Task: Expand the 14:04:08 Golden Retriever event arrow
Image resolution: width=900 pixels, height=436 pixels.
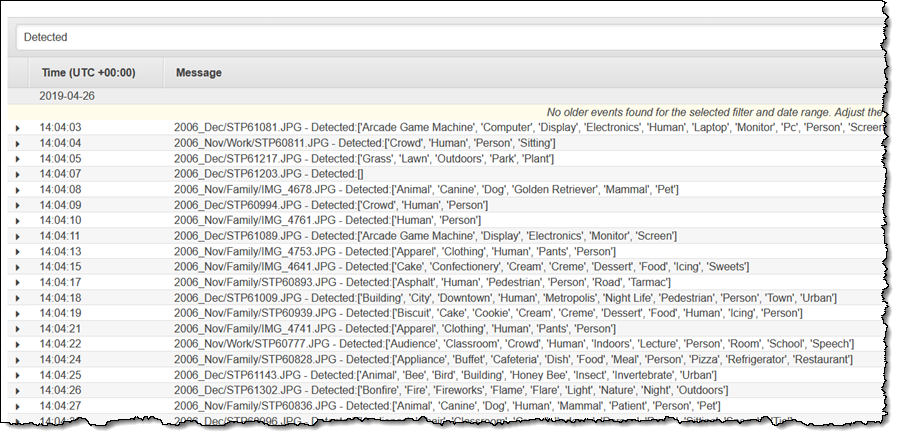Action: [18, 190]
